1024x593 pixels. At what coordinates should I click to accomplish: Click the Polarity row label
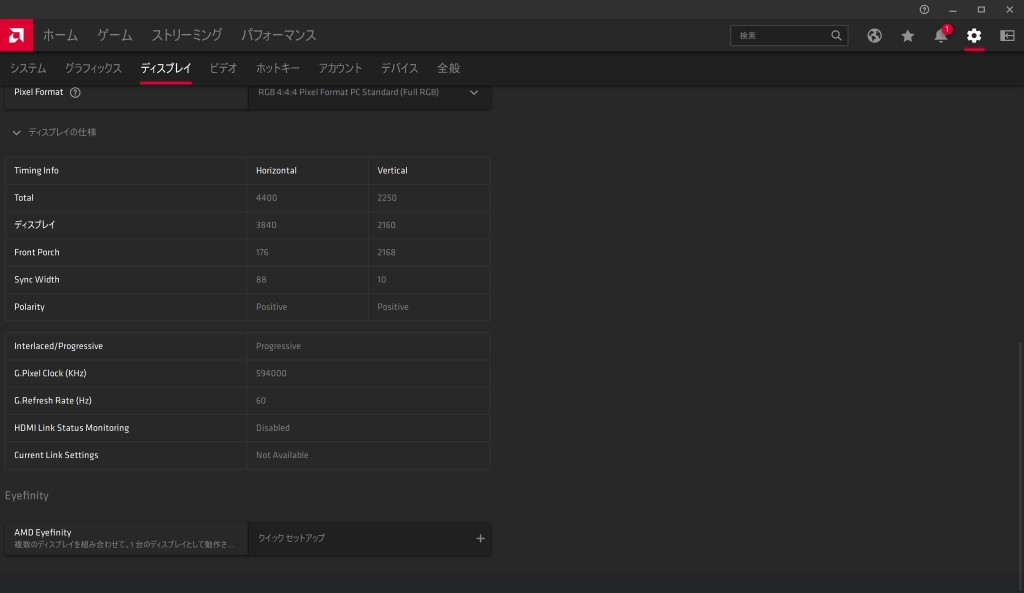coord(29,307)
